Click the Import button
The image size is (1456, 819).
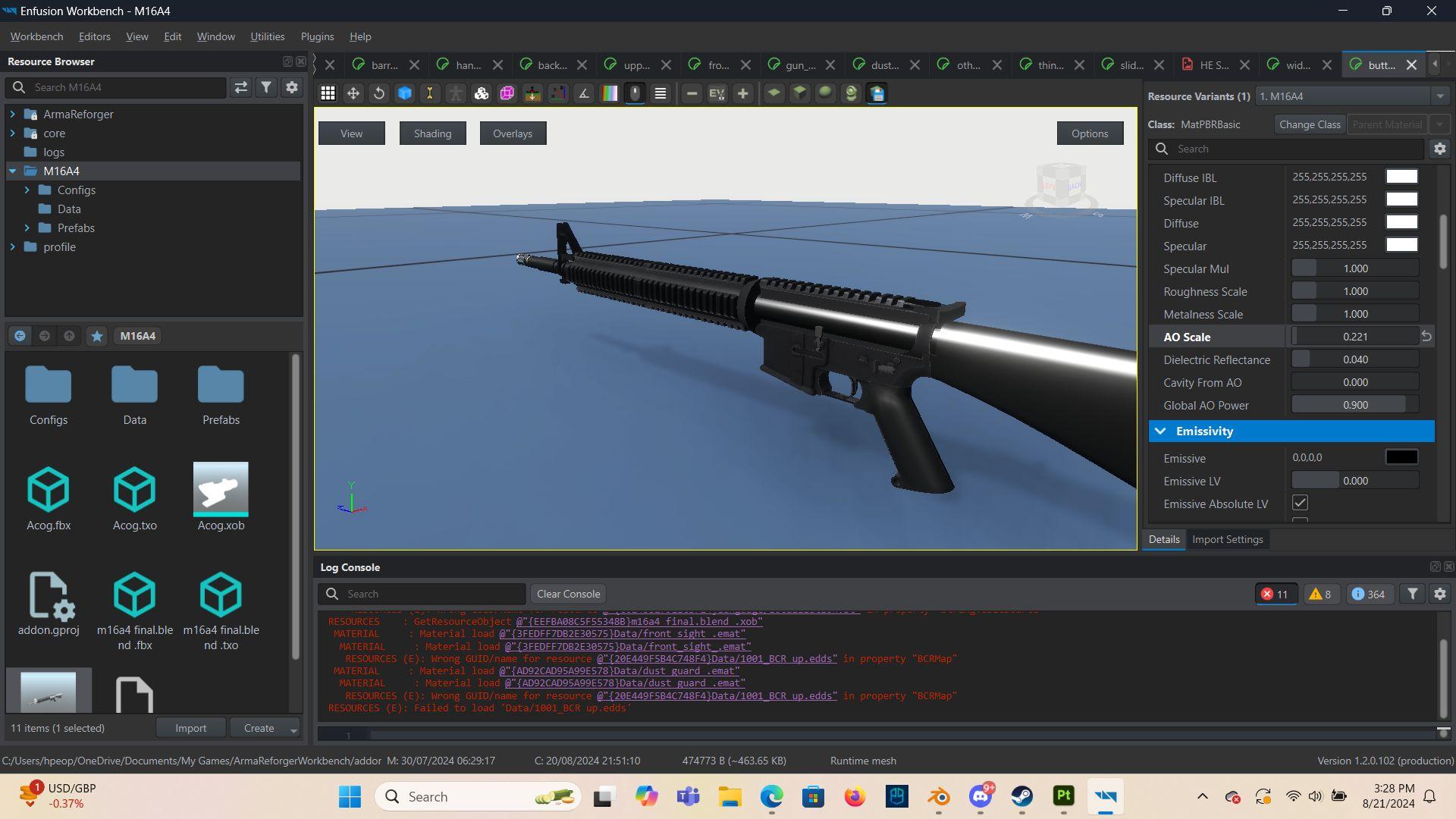click(190, 728)
